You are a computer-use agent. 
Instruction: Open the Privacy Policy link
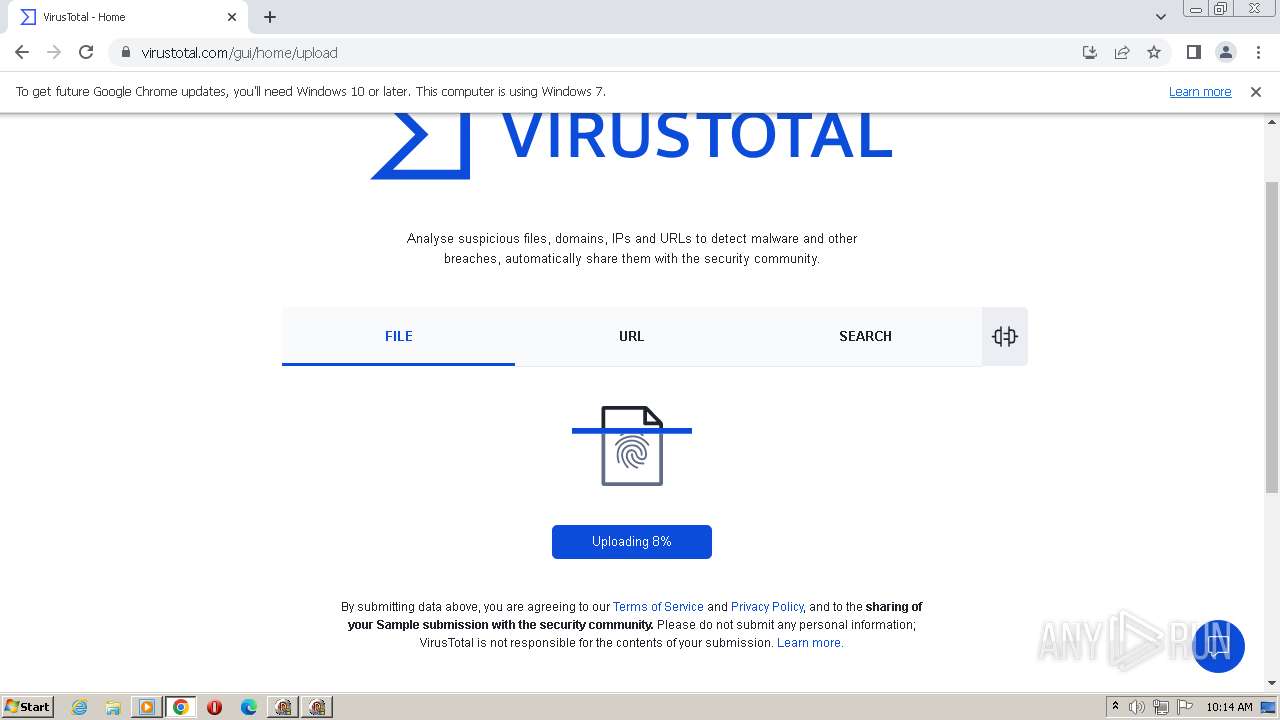point(767,606)
